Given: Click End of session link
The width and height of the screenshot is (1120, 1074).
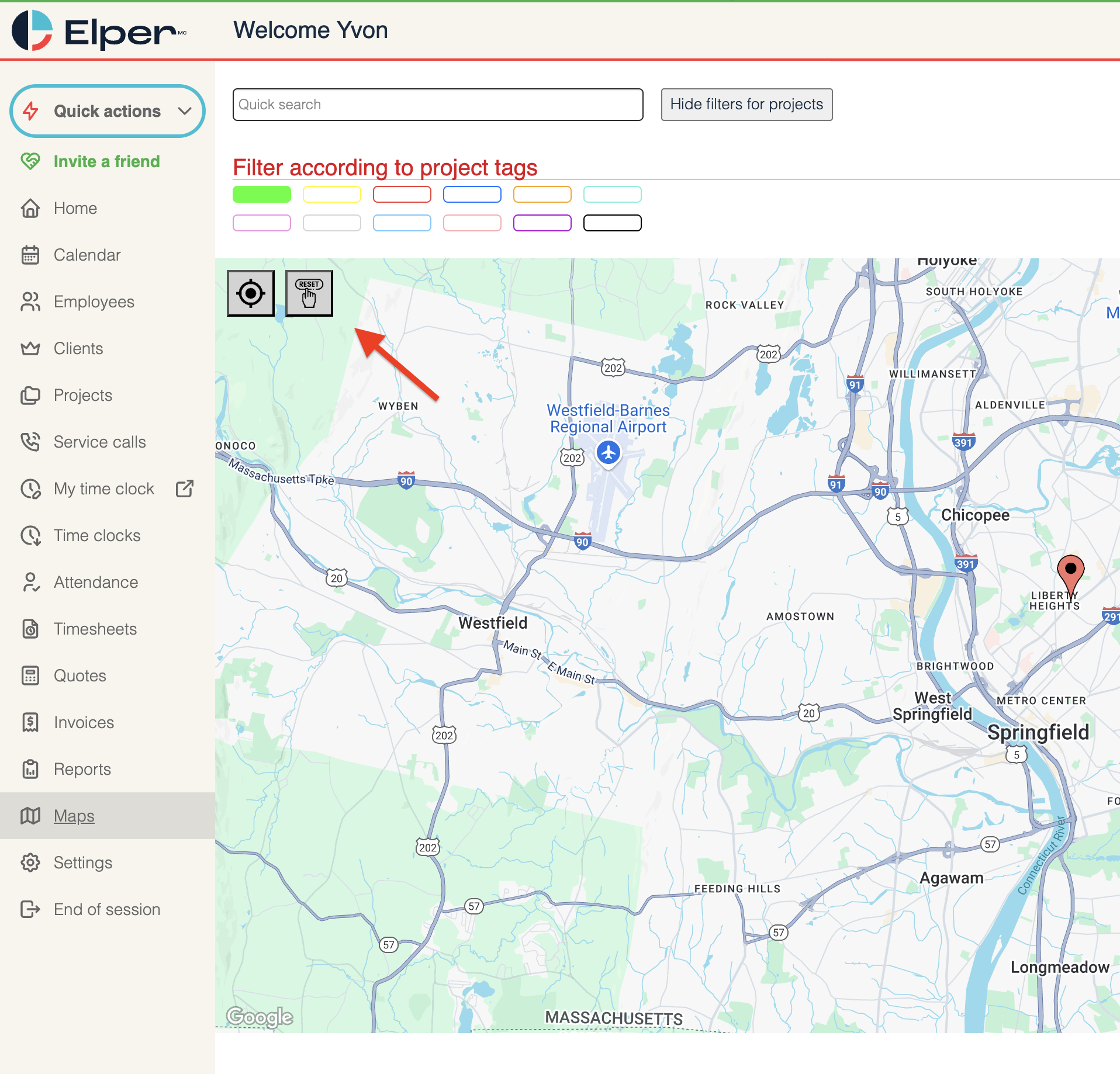Looking at the screenshot, I should coord(107,909).
